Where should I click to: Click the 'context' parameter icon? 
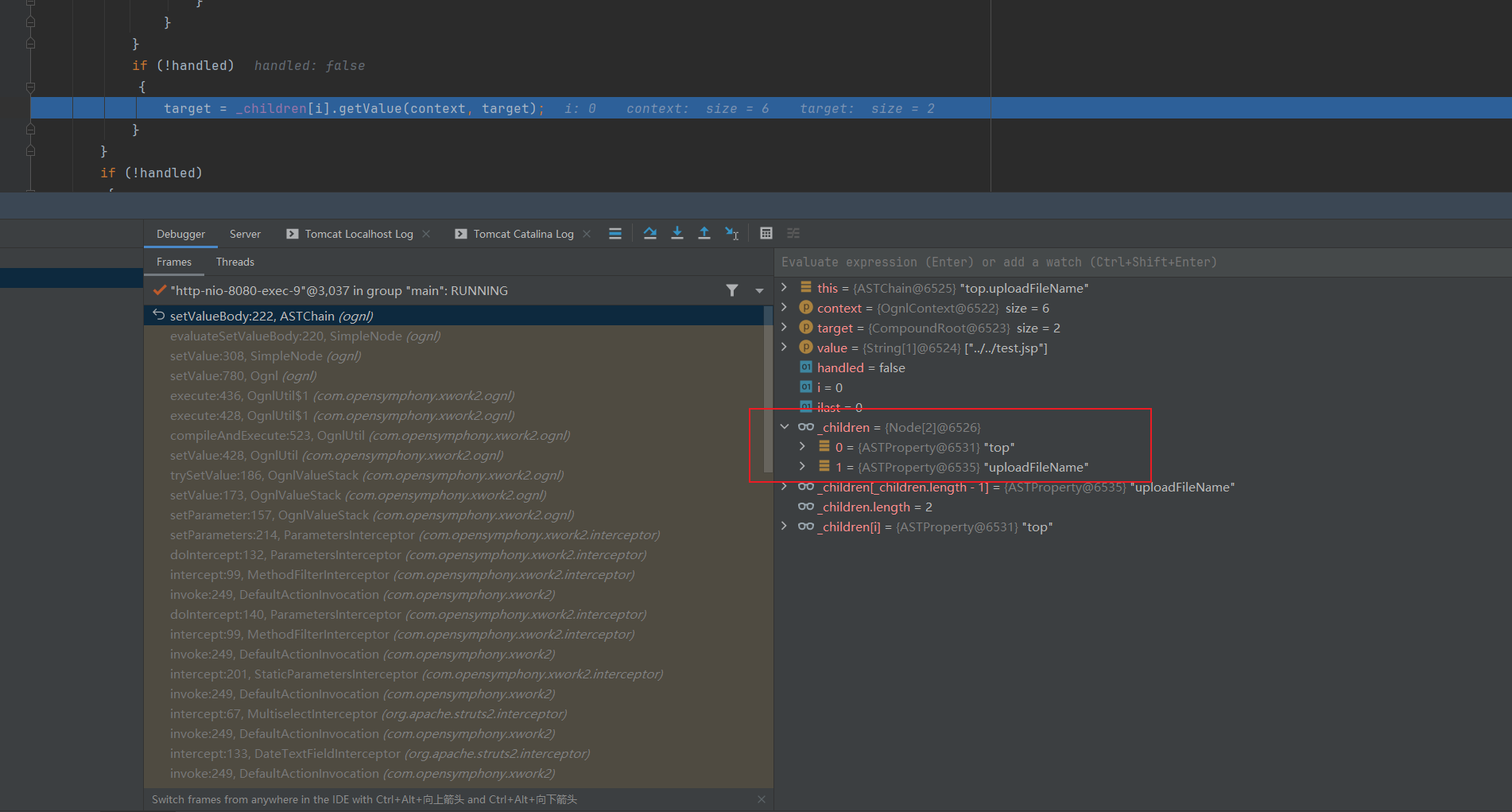(806, 308)
